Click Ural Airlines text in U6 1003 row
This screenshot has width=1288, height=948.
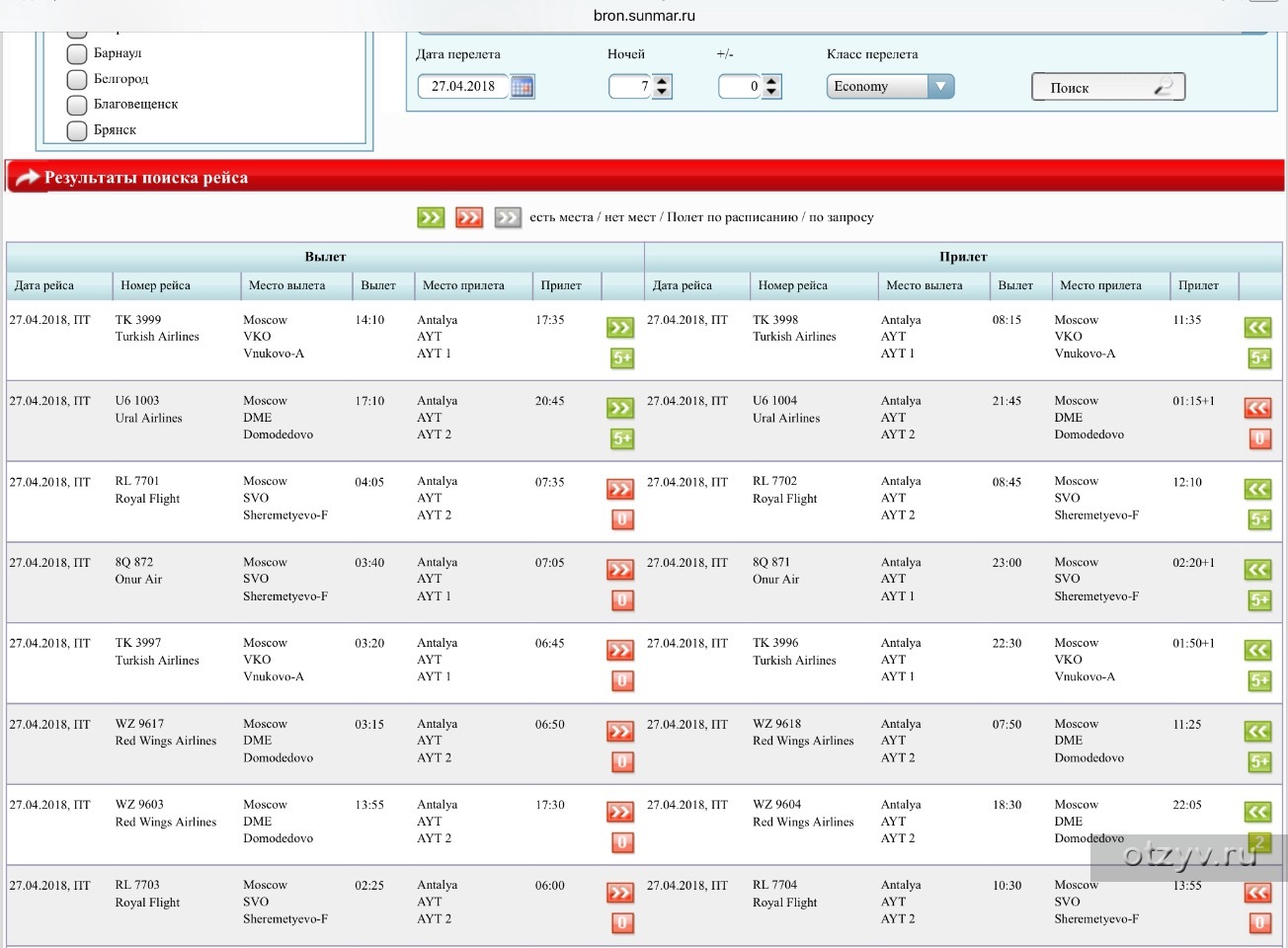[148, 419]
